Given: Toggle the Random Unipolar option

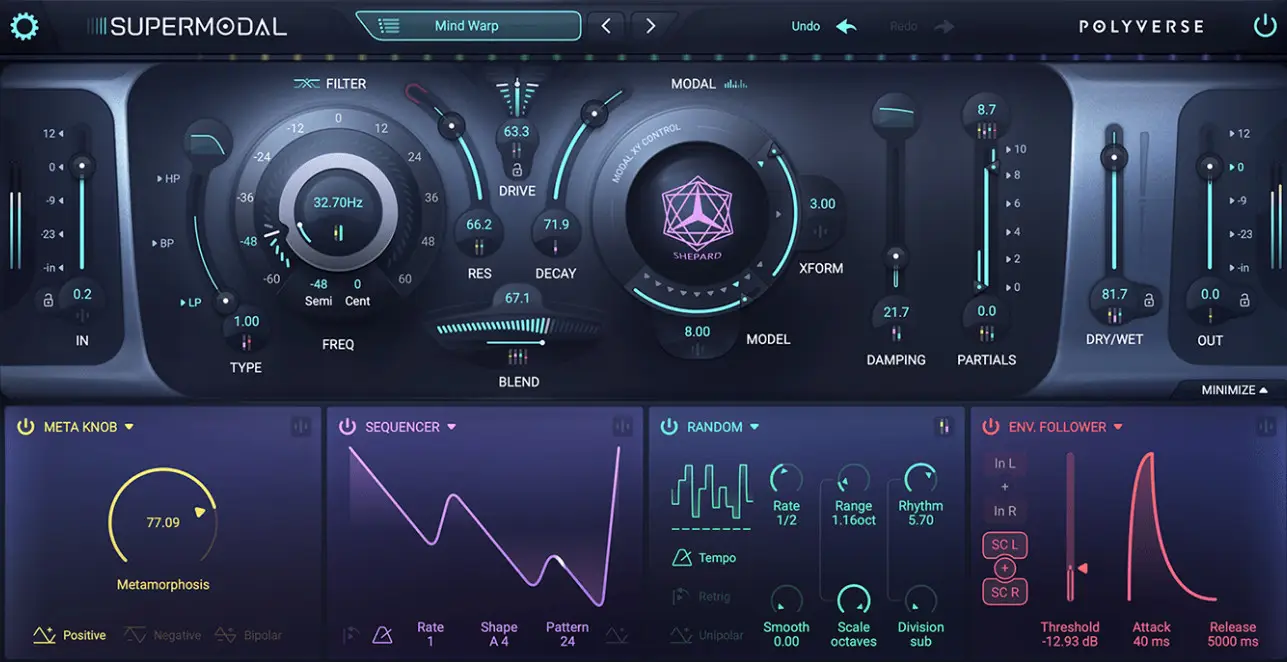Looking at the screenshot, I should click(708, 635).
